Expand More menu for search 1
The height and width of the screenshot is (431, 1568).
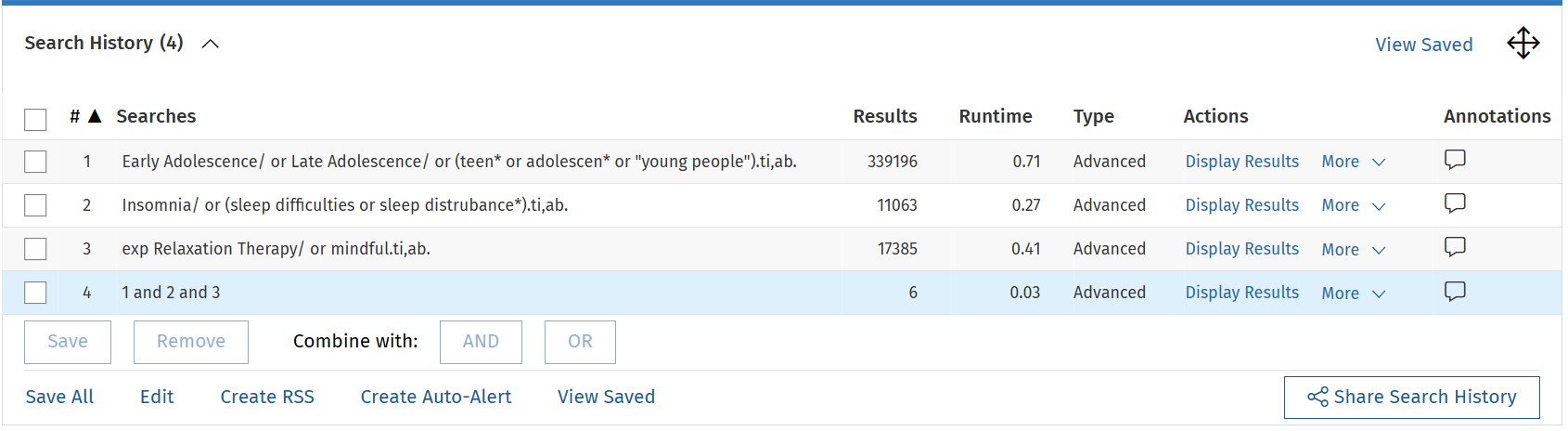(1353, 162)
